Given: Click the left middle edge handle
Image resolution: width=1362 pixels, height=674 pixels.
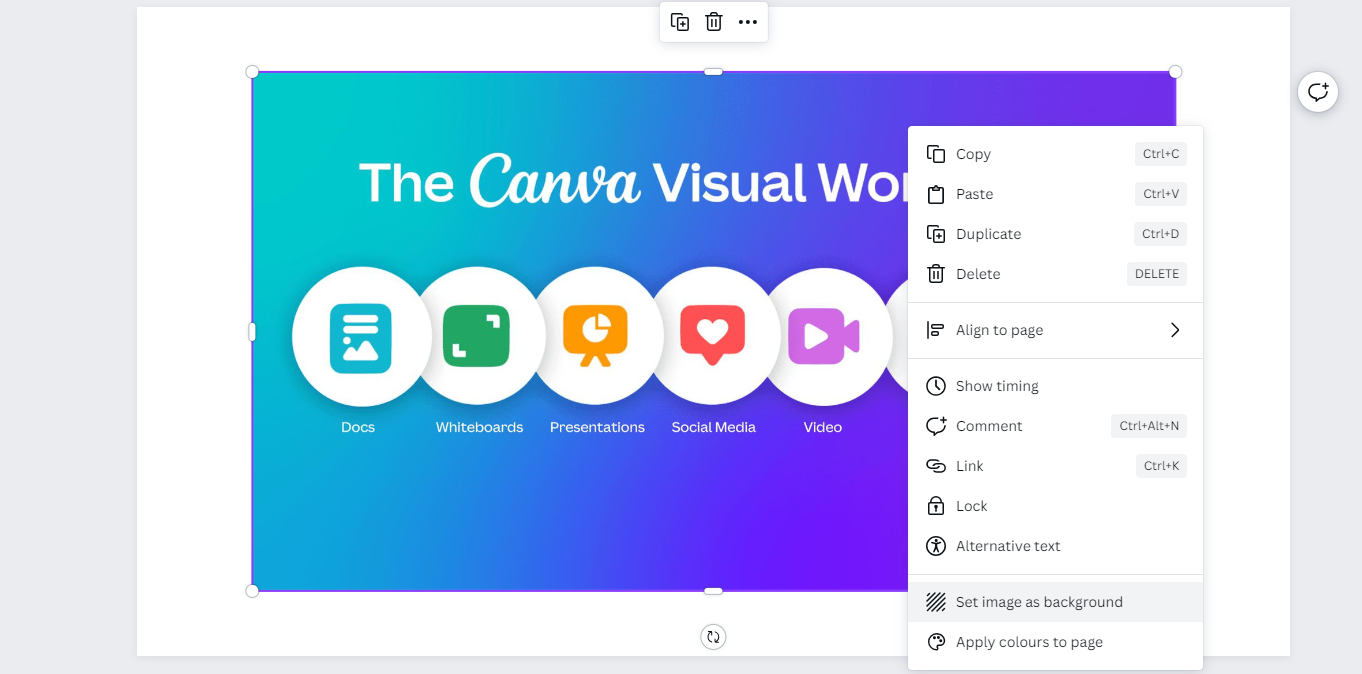Looking at the screenshot, I should tap(252, 331).
